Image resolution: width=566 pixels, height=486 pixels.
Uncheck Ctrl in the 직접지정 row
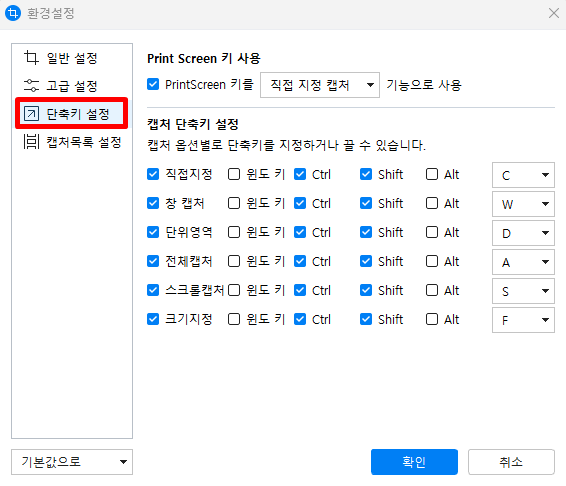pos(300,174)
